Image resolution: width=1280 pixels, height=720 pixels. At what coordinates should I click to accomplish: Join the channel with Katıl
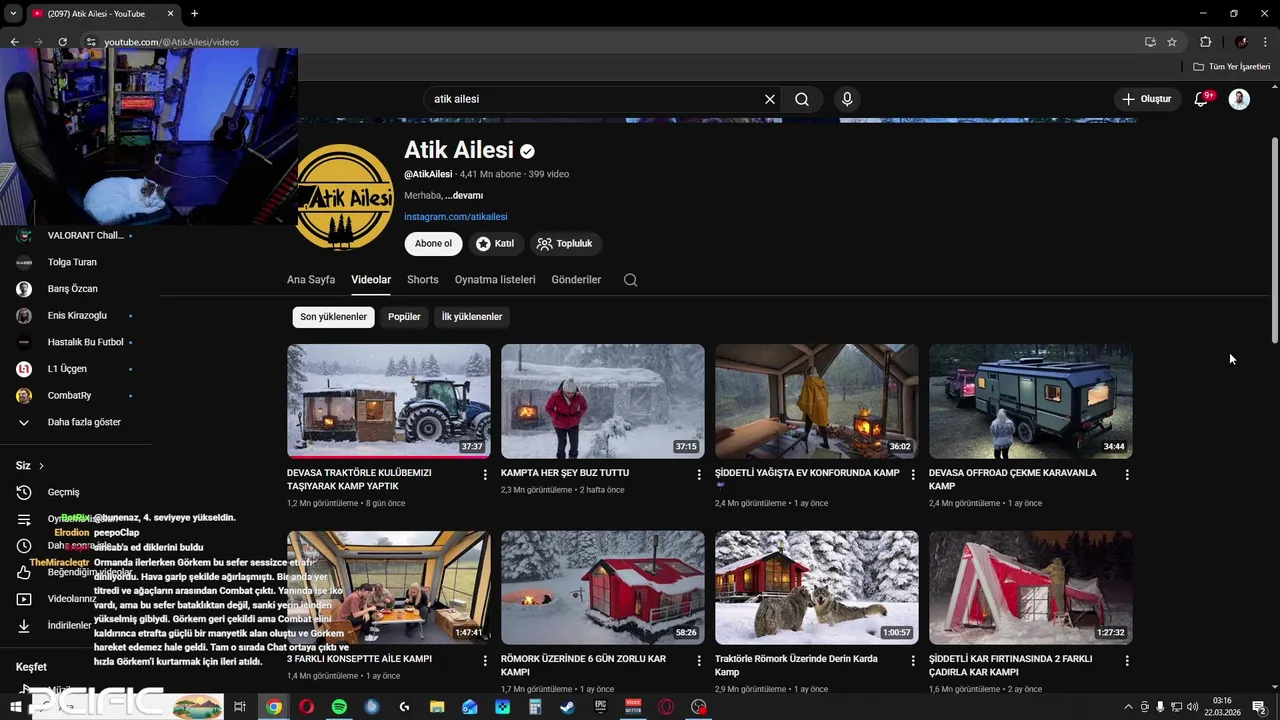(x=495, y=243)
